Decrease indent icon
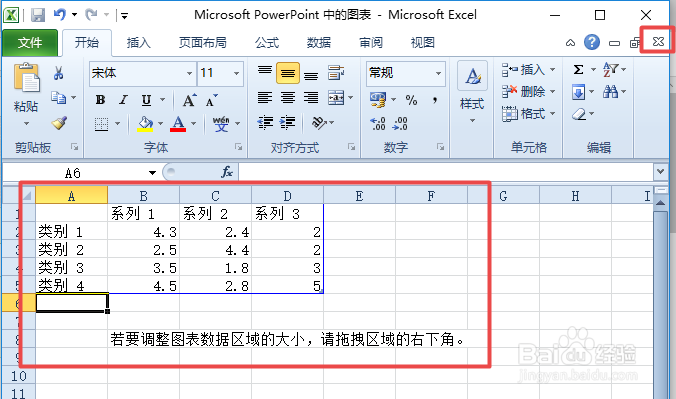This screenshot has height=399, width=676. 265,123
